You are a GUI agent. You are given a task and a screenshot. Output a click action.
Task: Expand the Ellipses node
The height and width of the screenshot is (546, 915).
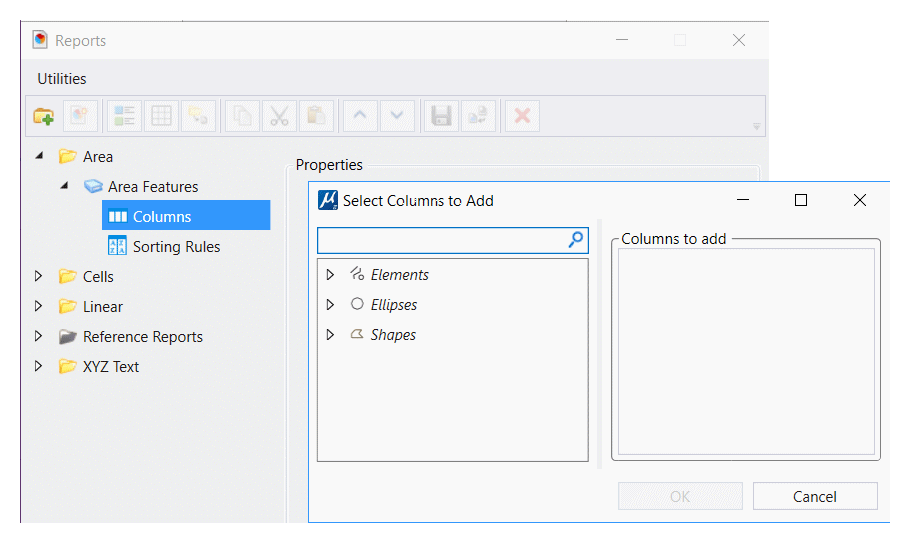click(x=330, y=305)
